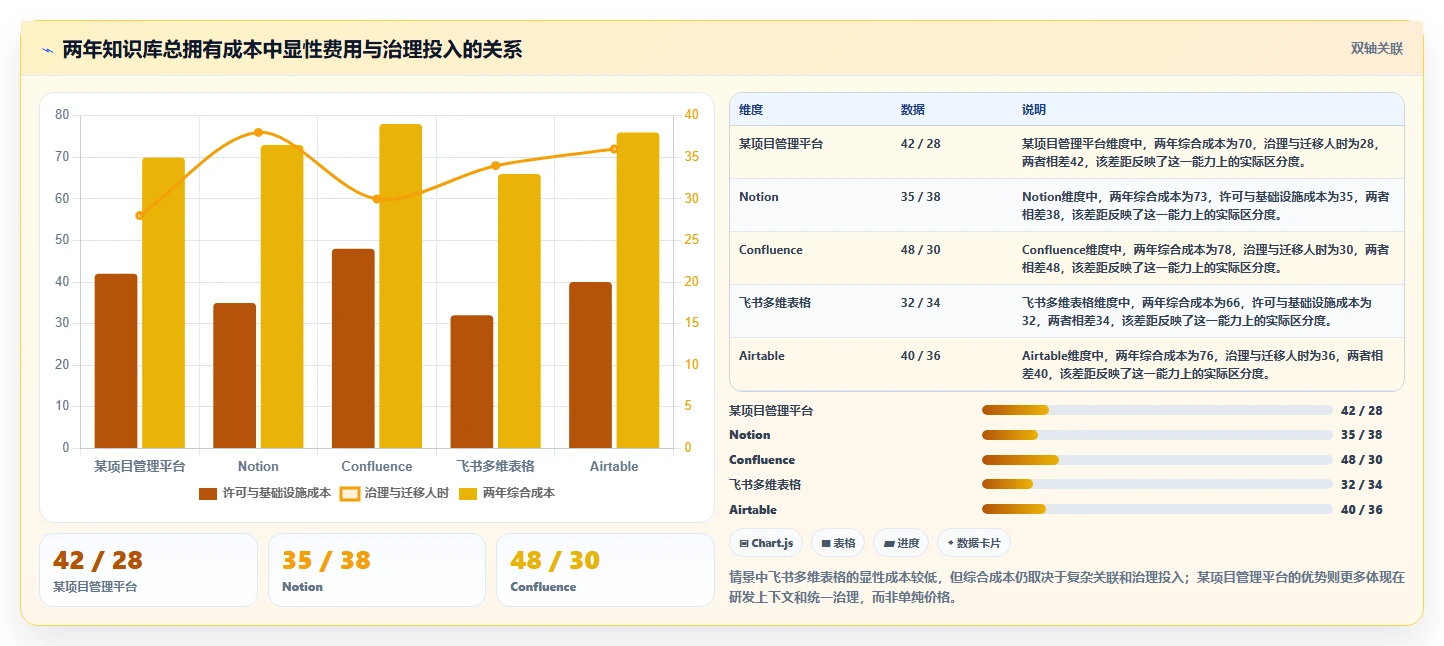Select the Chart.js chip
Image resolution: width=1444 pixels, height=646 pixels.
click(766, 543)
